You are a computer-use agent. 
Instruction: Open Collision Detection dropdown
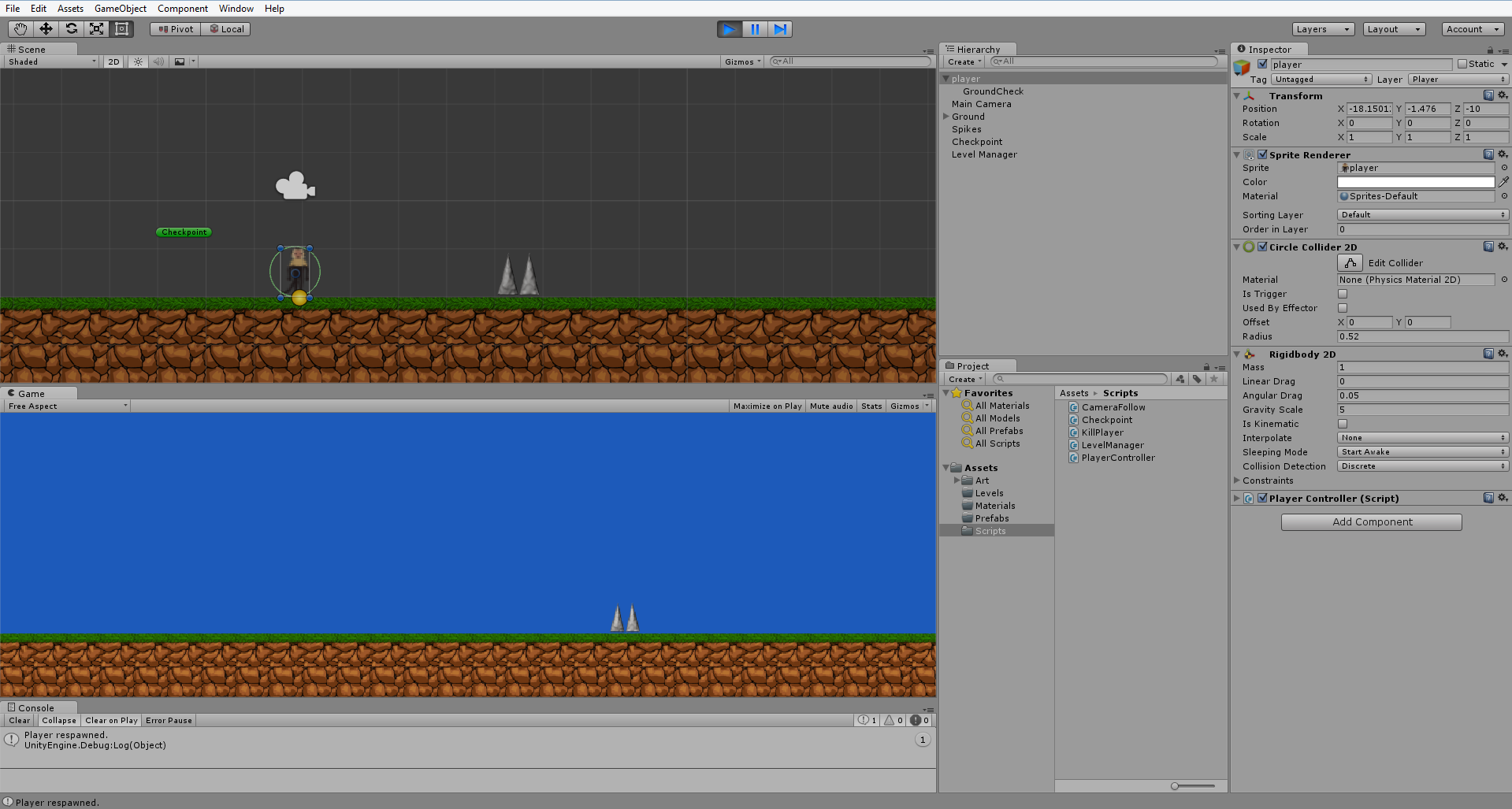coord(1423,466)
